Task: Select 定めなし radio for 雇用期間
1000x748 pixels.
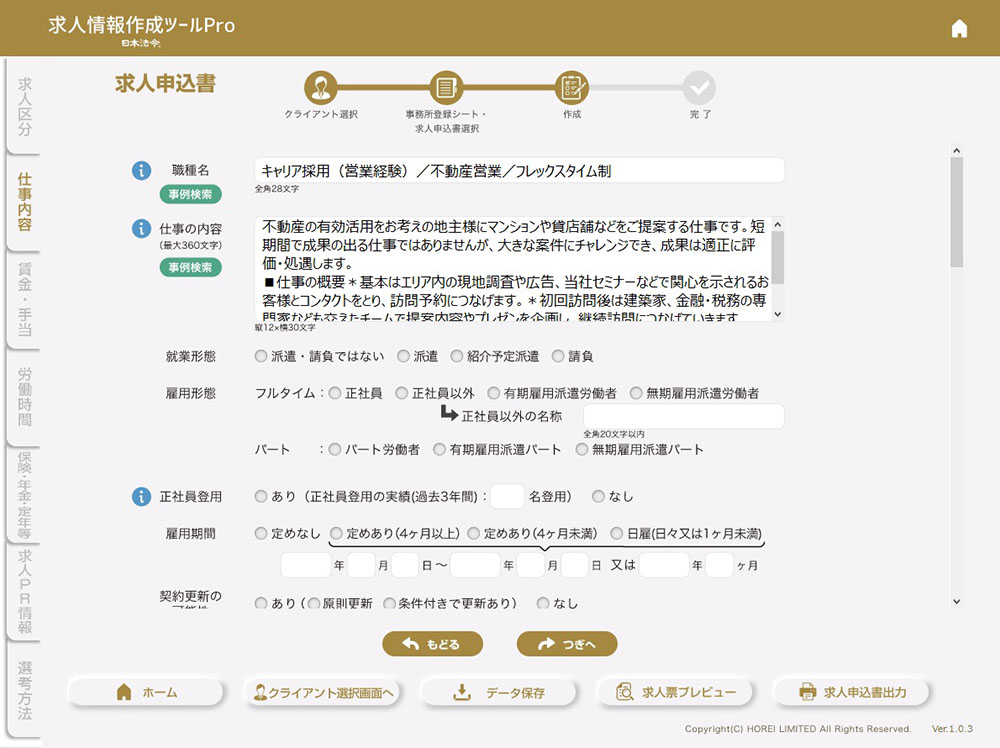Action: click(x=260, y=533)
